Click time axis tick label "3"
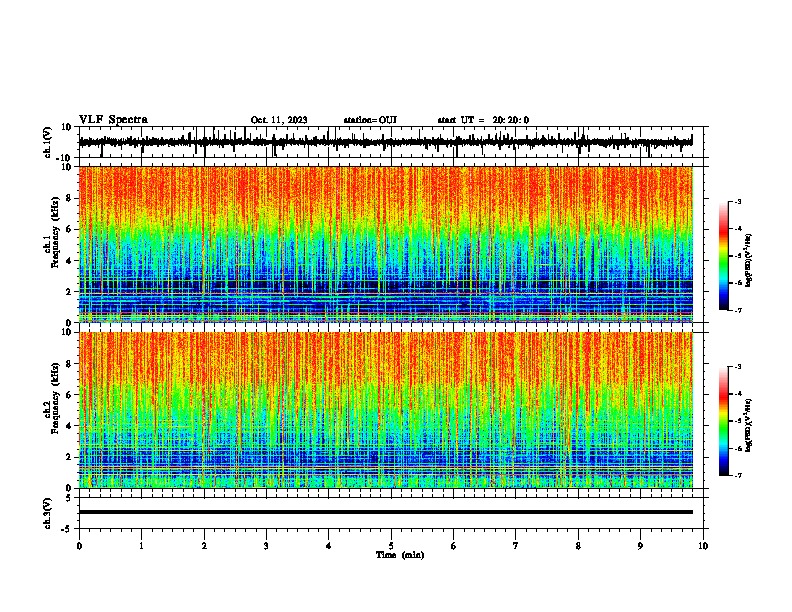792x612 pixels. (266, 546)
